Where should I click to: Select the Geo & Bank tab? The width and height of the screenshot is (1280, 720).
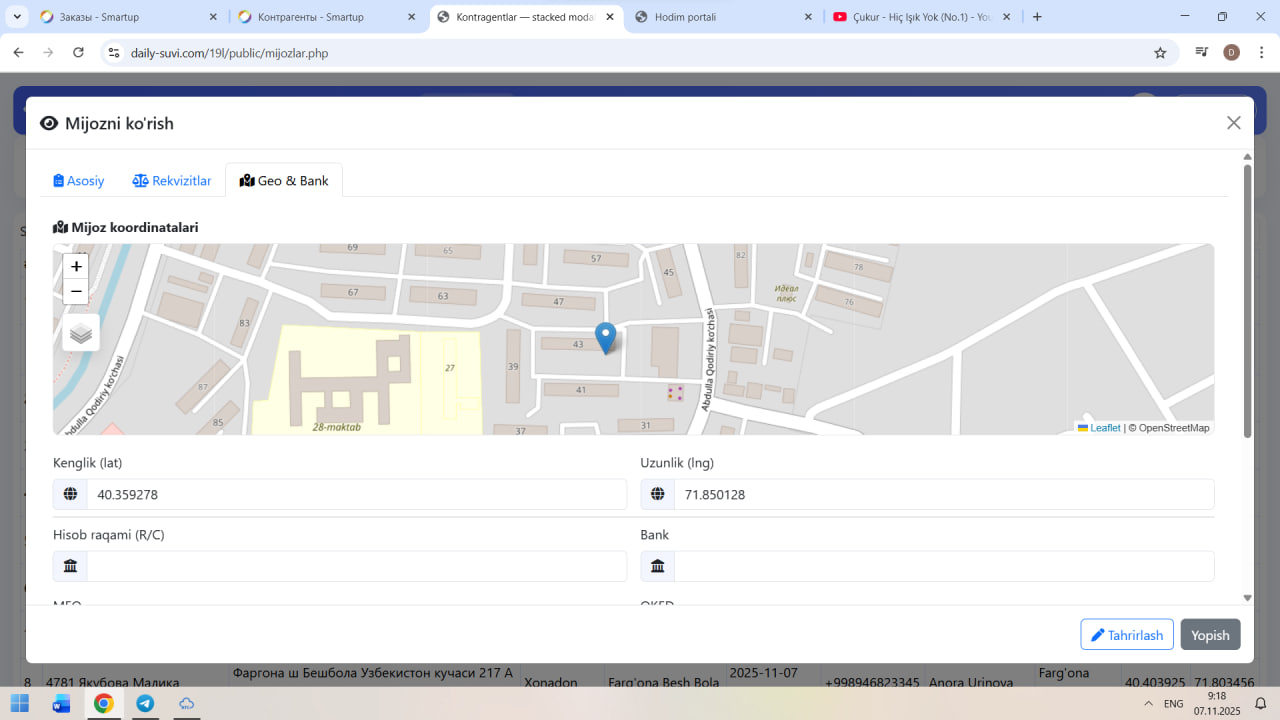coord(284,181)
